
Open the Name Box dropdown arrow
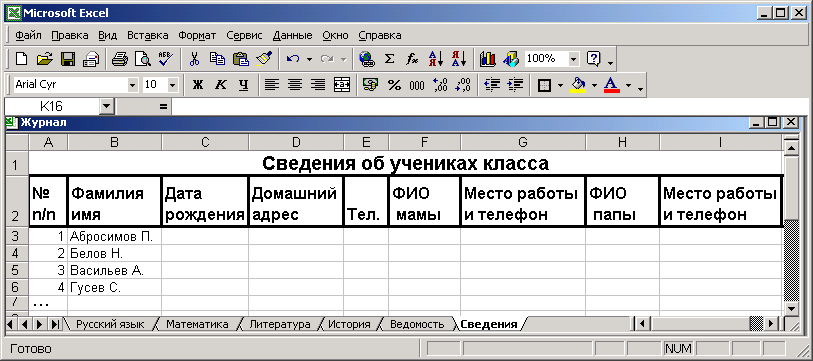coord(106,107)
